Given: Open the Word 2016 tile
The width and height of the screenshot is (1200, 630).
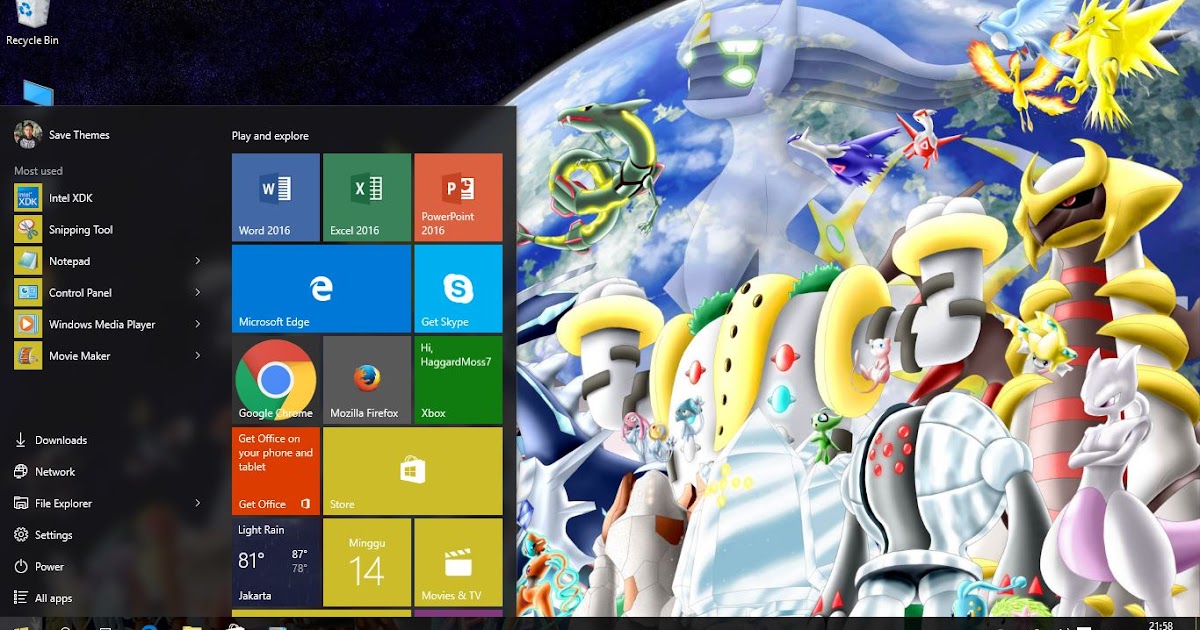Looking at the screenshot, I should click(x=276, y=197).
